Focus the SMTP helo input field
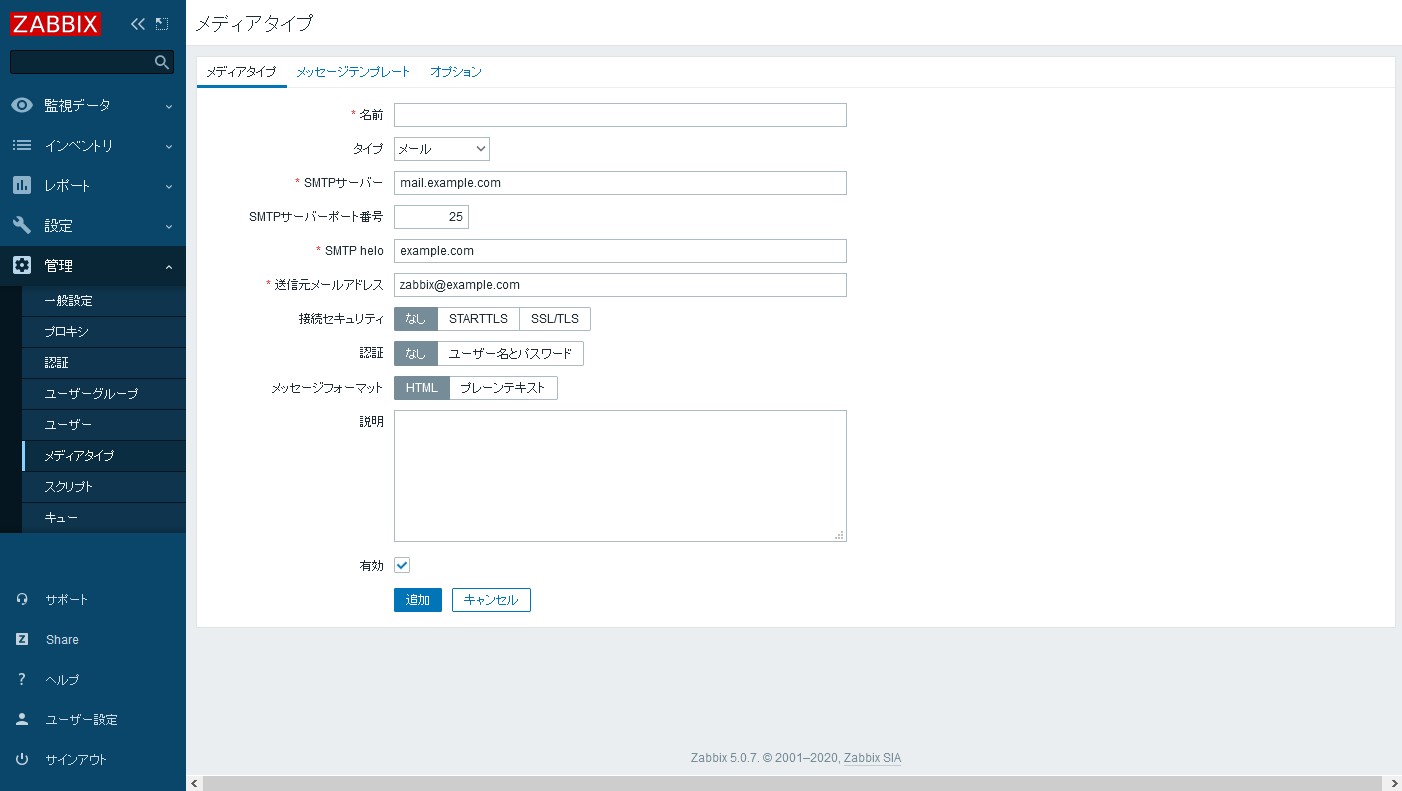The width and height of the screenshot is (1402, 791). click(620, 251)
